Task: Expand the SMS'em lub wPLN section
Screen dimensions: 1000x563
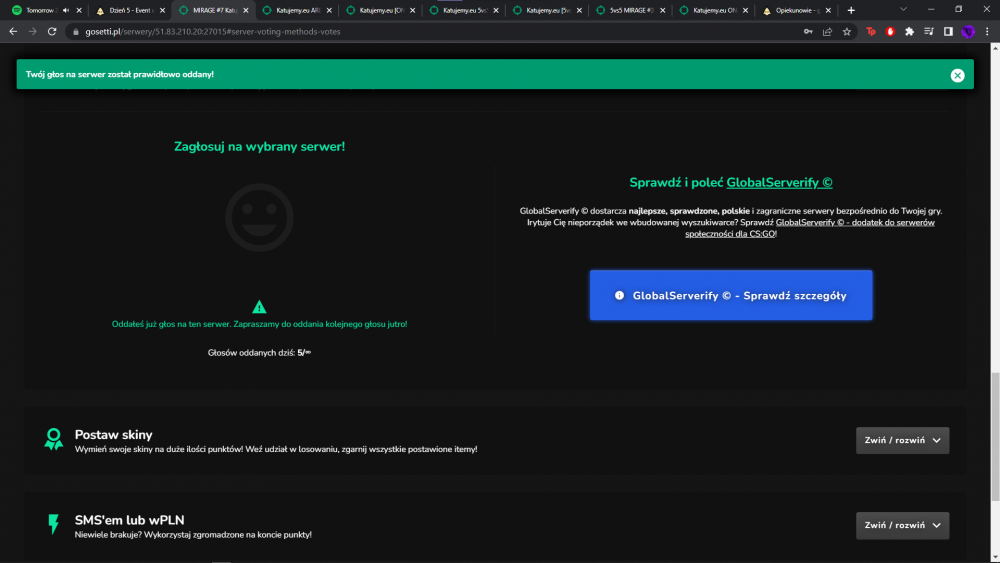Action: tap(902, 525)
